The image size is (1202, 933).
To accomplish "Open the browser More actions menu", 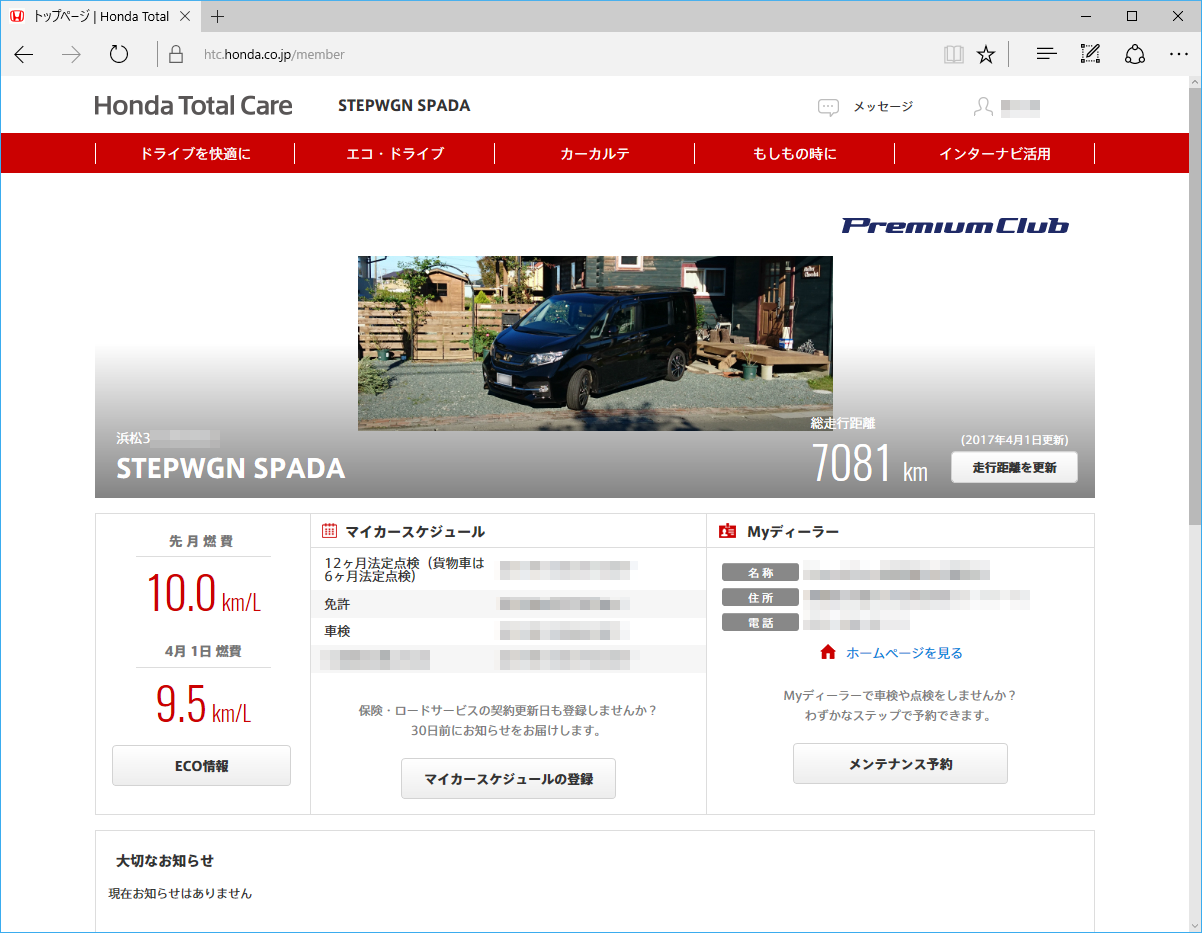I will 1179,55.
